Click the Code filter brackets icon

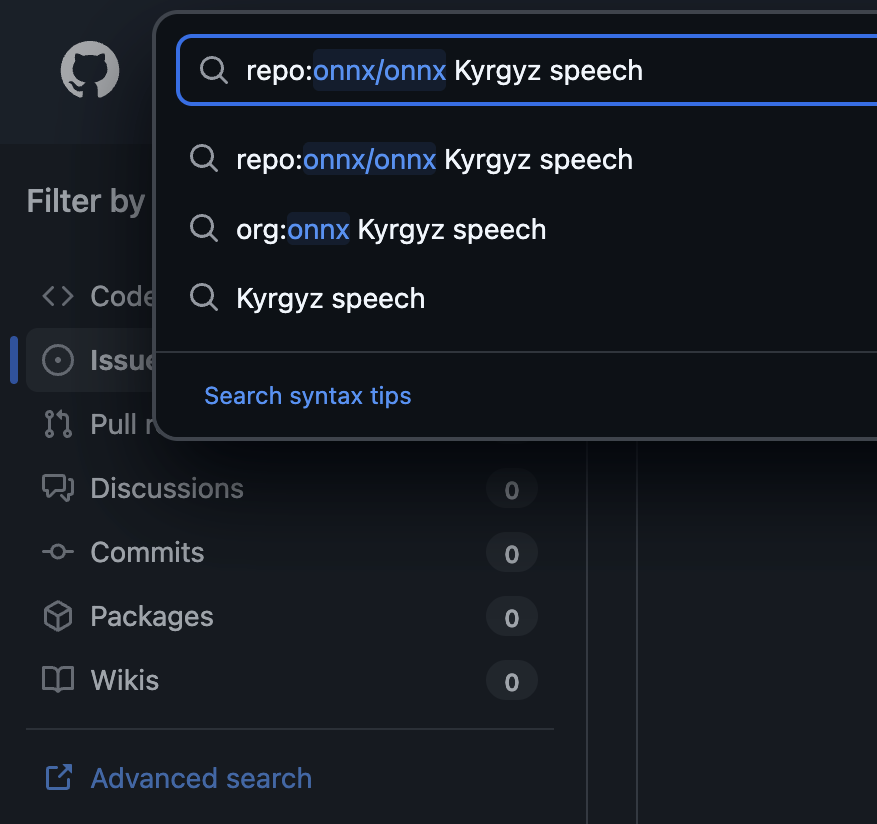(x=58, y=296)
